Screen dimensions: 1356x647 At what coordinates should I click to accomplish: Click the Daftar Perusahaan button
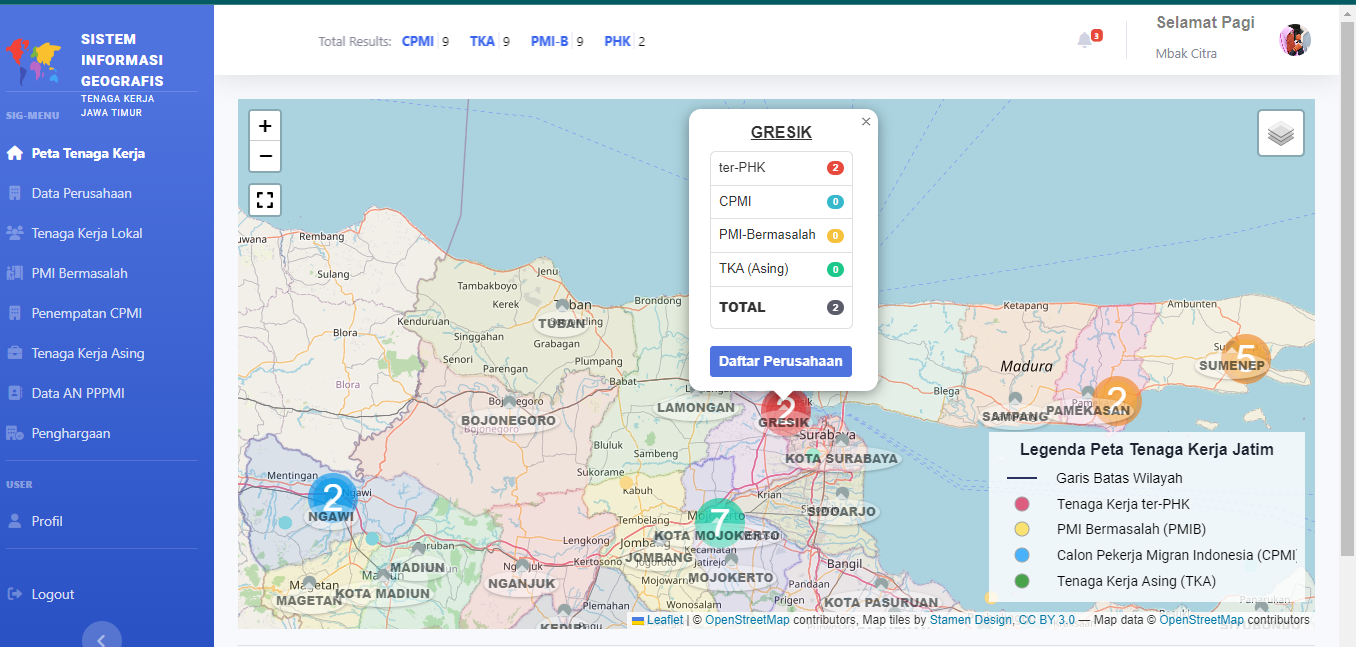click(780, 361)
